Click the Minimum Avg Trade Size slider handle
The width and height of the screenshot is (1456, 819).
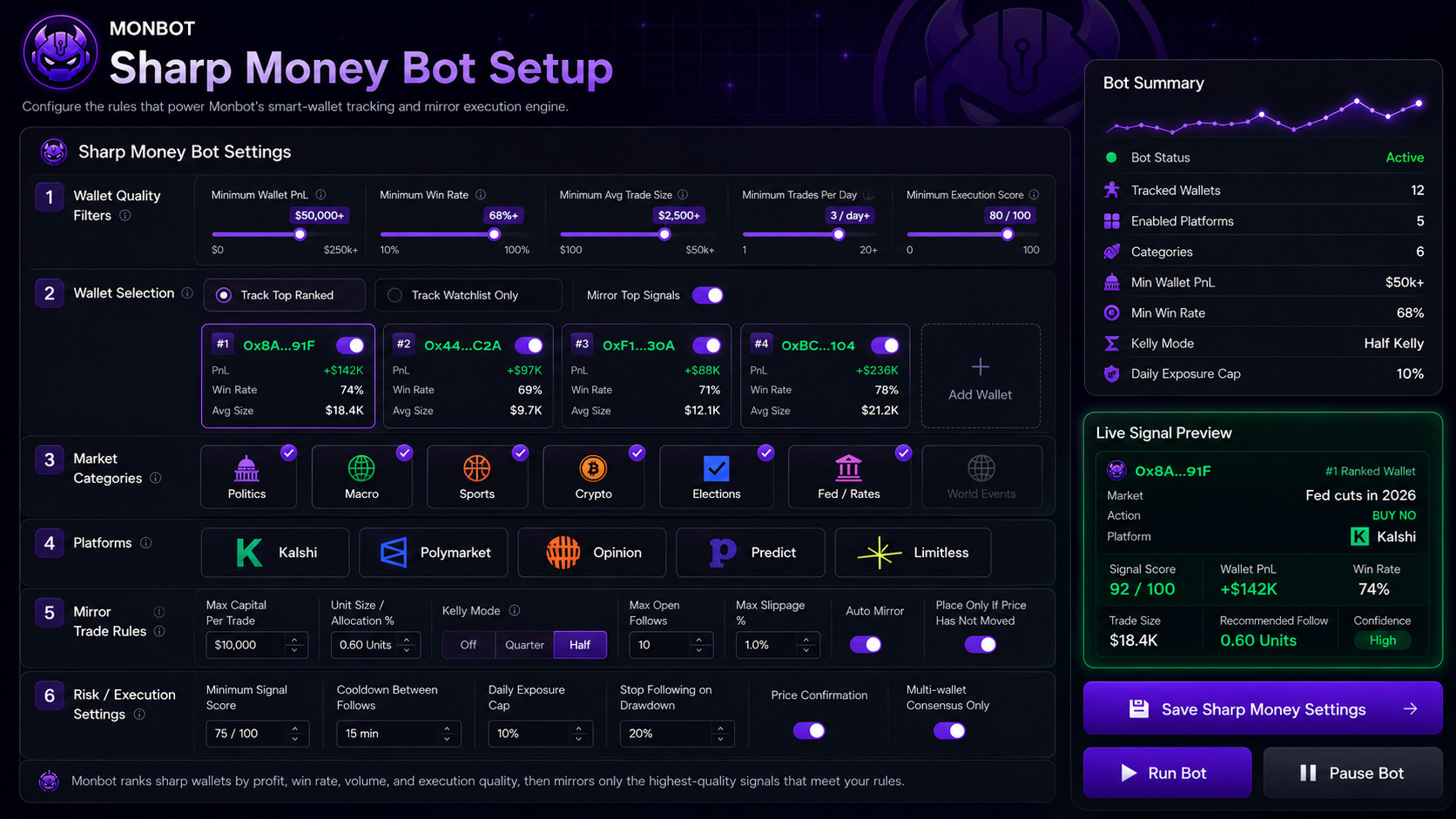pos(664,234)
